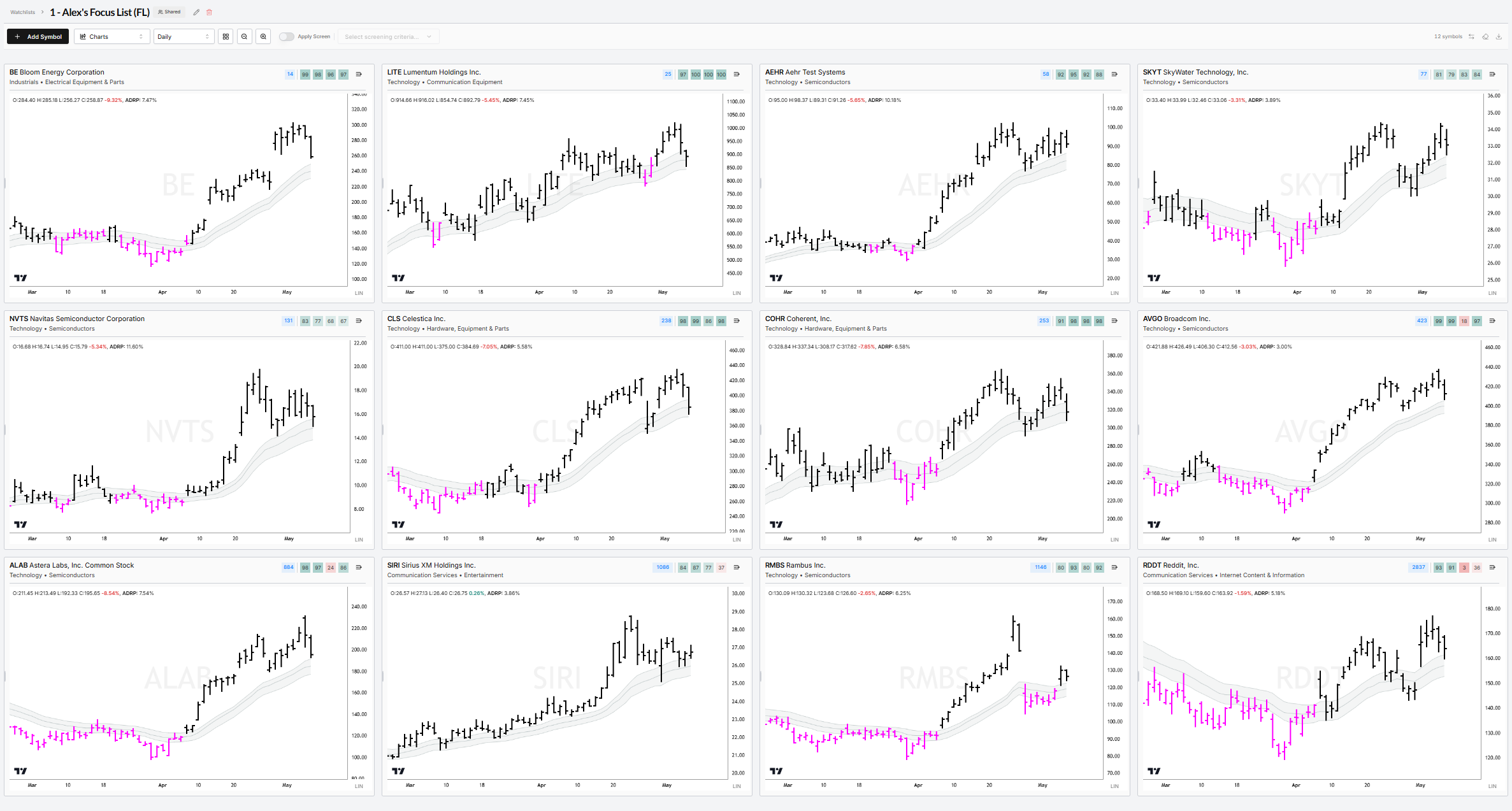Screen dimensions: 1512x811
Task: Go to Watchlists breadcrumb link
Action: 23,12
